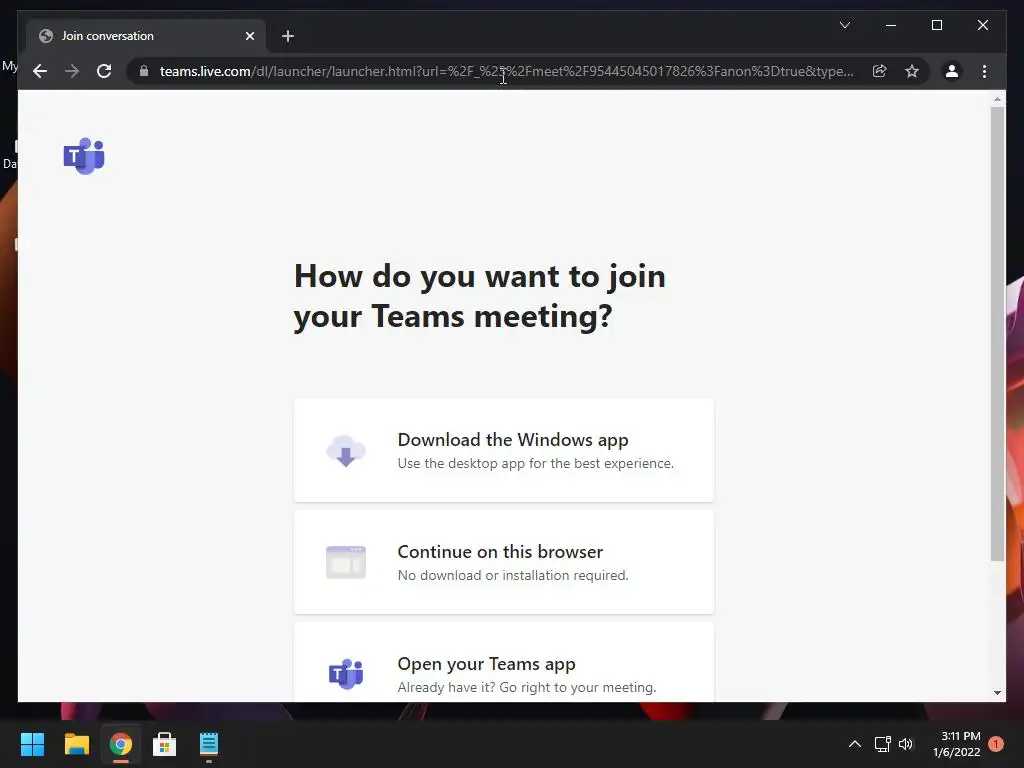
Task: Click the padlock site info icon
Action: 144,71
